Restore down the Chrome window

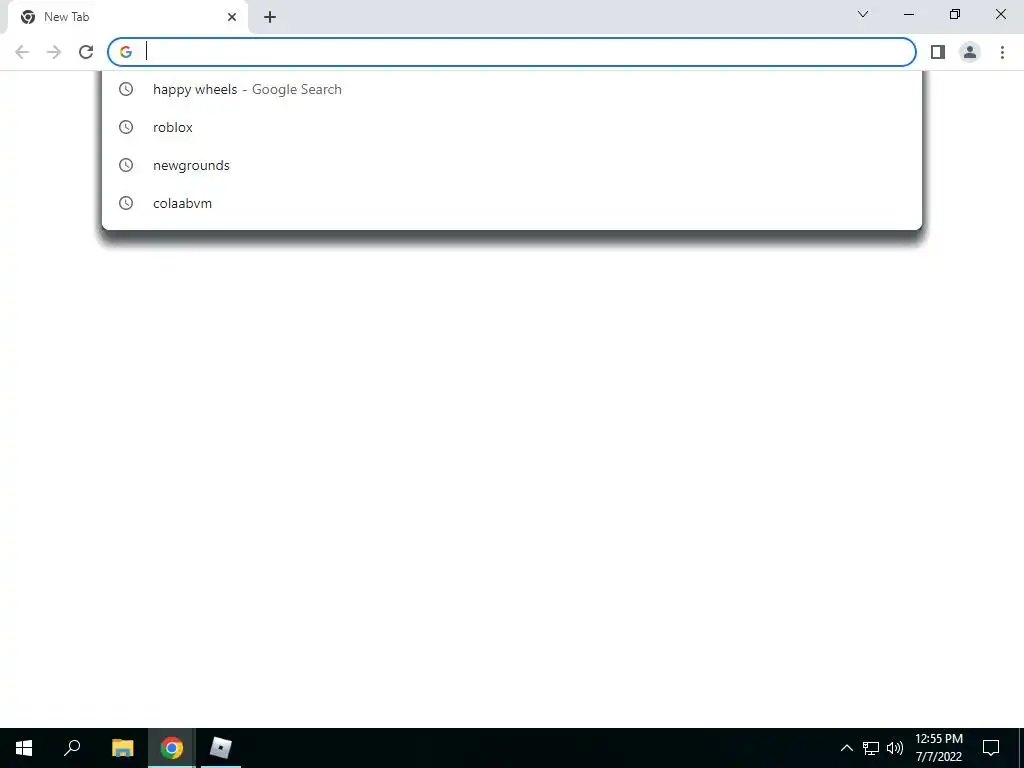click(955, 14)
